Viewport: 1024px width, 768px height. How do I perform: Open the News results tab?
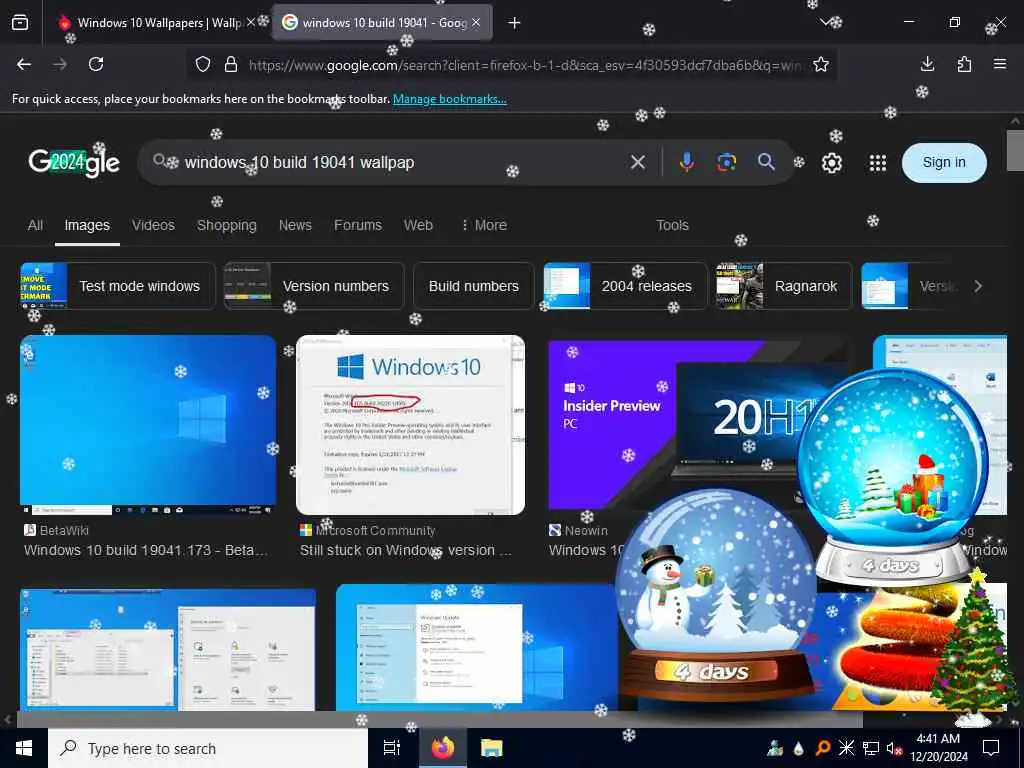point(295,225)
